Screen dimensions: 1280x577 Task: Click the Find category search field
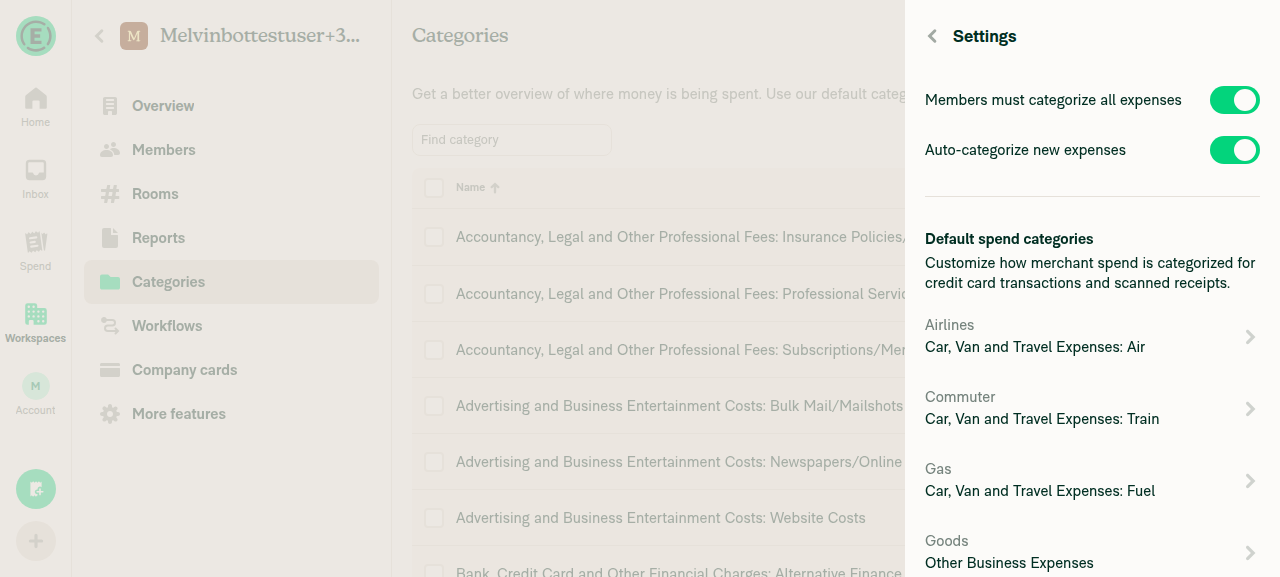pos(512,140)
